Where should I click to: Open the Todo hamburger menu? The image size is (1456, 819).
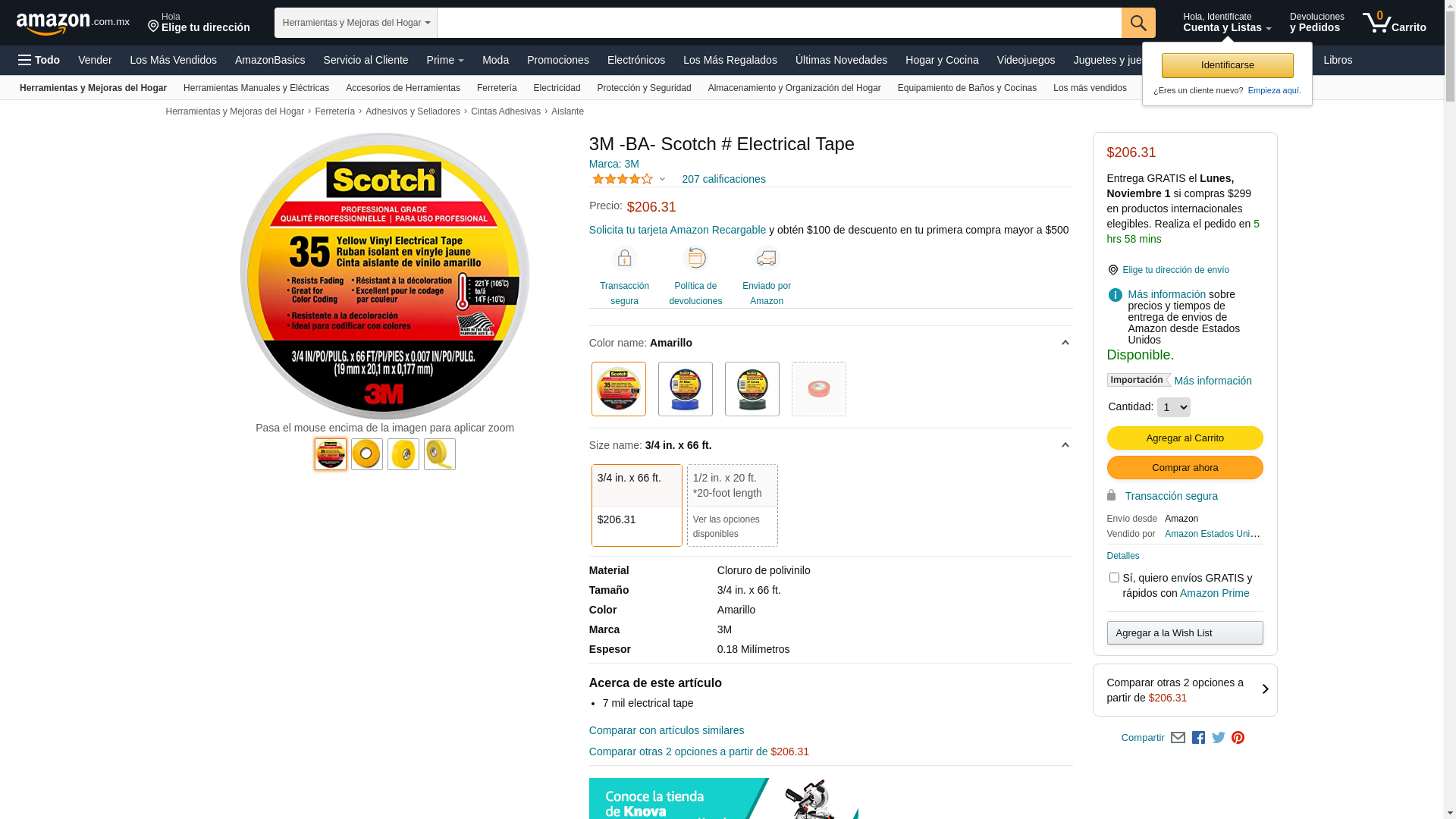pyautogui.click(x=39, y=60)
